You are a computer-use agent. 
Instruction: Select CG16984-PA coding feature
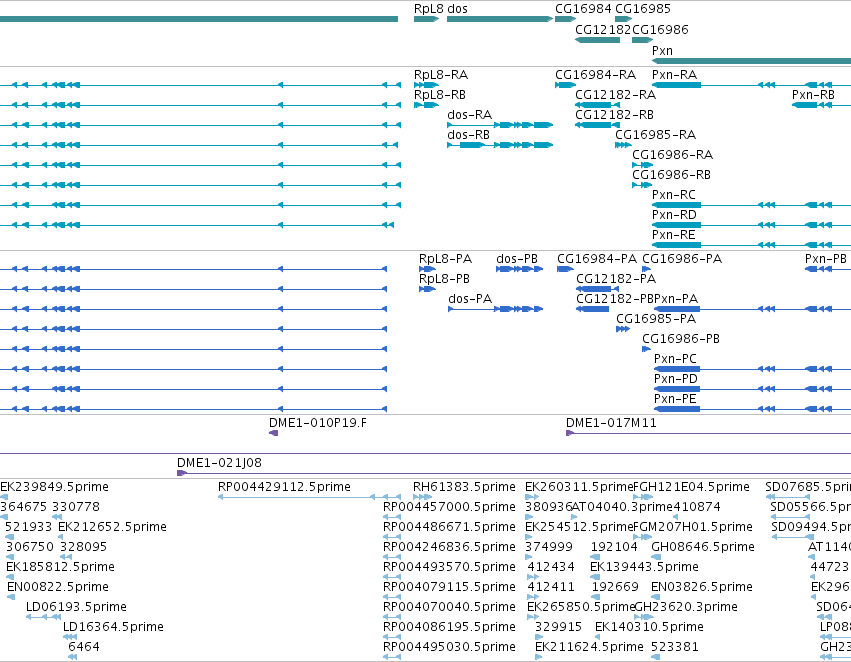[597, 259]
